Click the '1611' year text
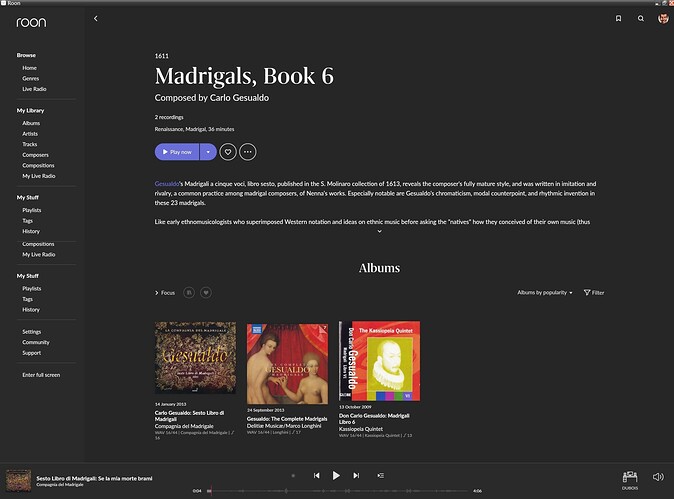 162,56
